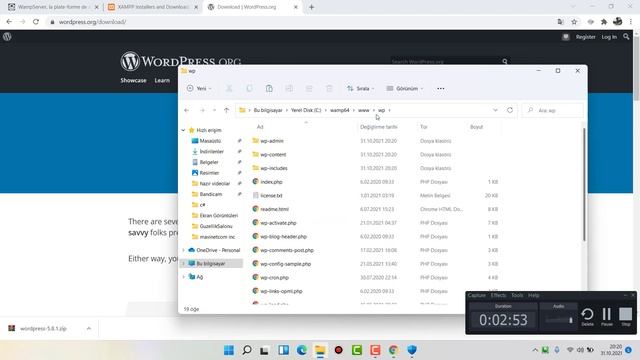The image size is (640, 360).
Task: Stop the screen recording
Action: (x=626, y=317)
